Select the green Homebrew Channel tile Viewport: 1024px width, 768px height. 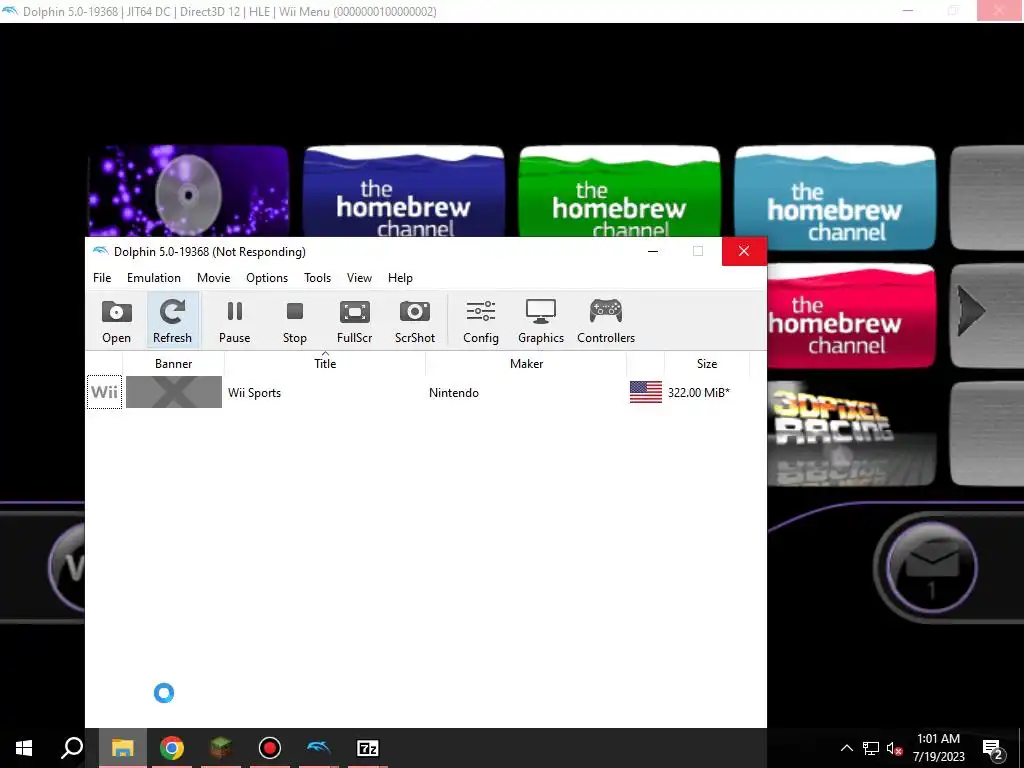619,191
